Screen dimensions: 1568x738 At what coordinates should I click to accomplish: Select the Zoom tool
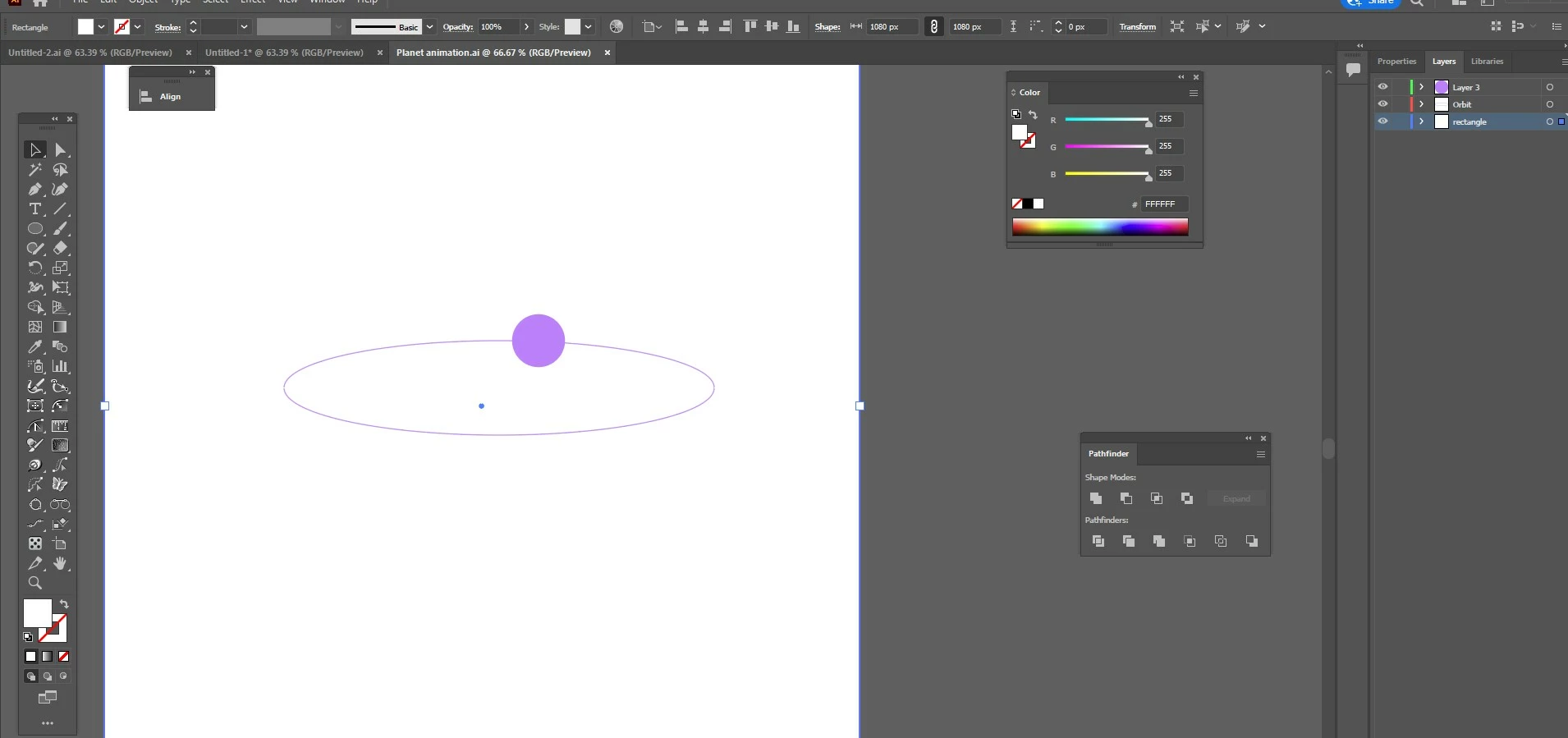(34, 584)
